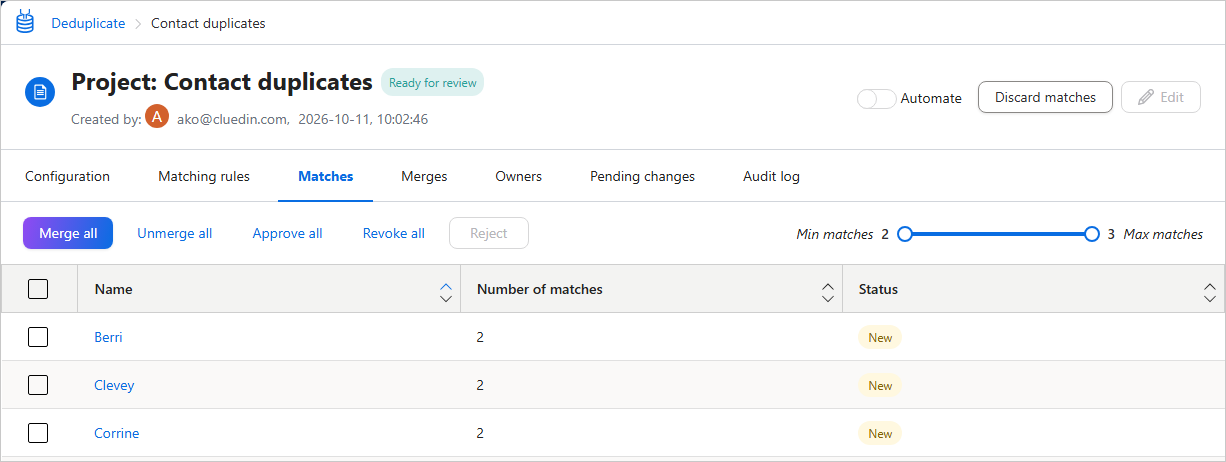
Task: Select the Matches tab
Action: [326, 176]
